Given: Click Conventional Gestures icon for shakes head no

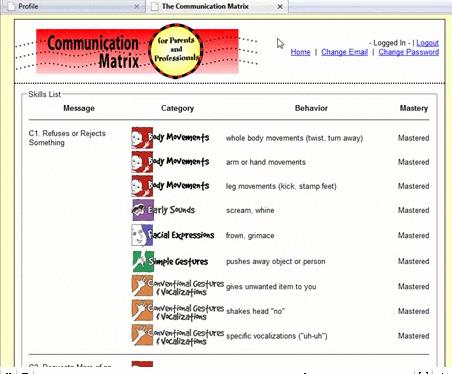Looking at the screenshot, I should (142, 311).
